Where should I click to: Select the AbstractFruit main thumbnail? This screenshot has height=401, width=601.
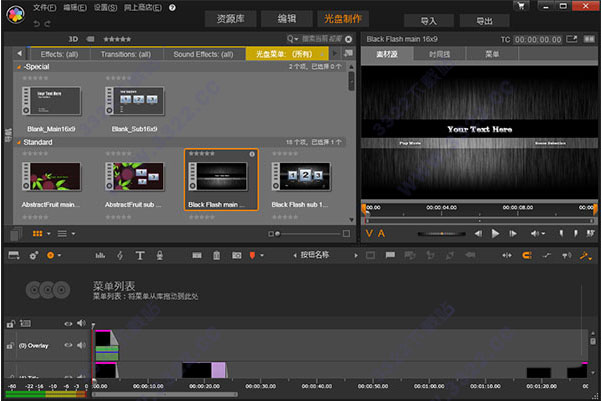click(51, 176)
